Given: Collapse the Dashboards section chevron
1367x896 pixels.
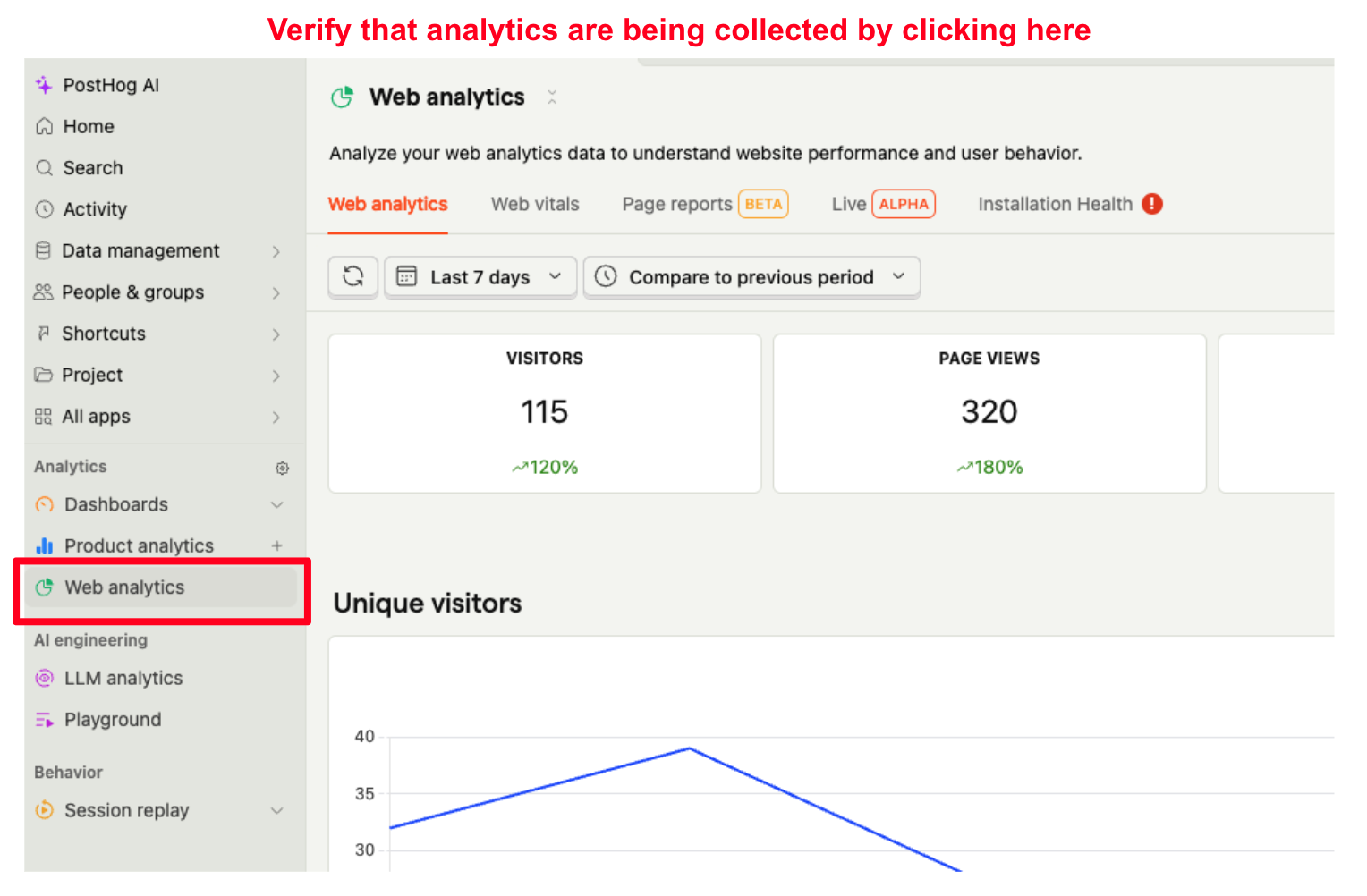Looking at the screenshot, I should pos(276,504).
